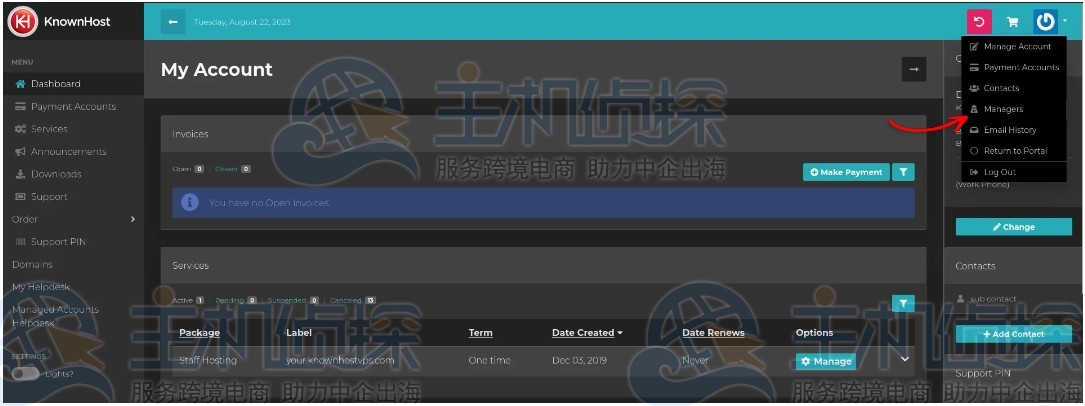Sort by Package column header
Image resolution: width=1085 pixels, height=406 pixels.
coord(199,333)
